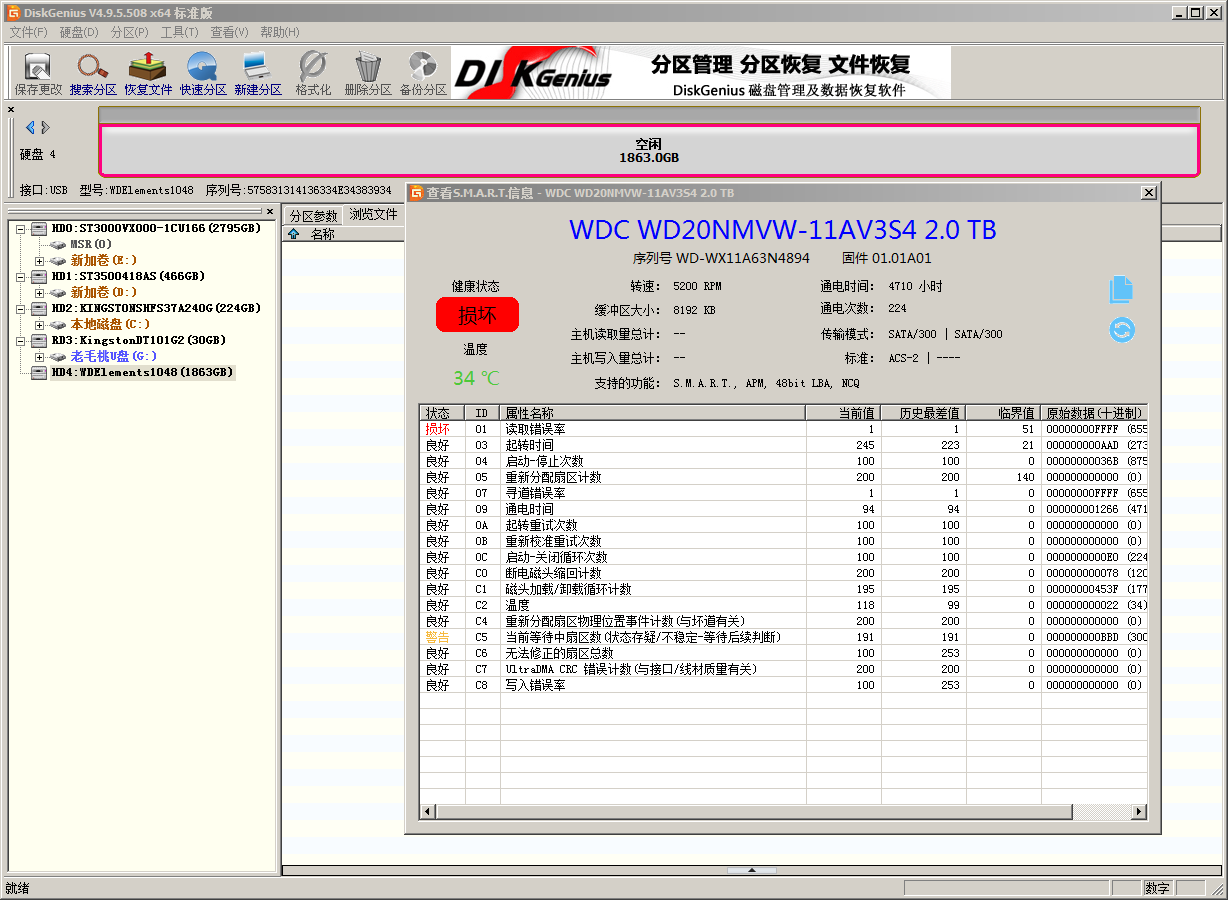This screenshot has height=900, width=1228.
Task: Click the 删除分区 delete partition icon
Action: (366, 71)
